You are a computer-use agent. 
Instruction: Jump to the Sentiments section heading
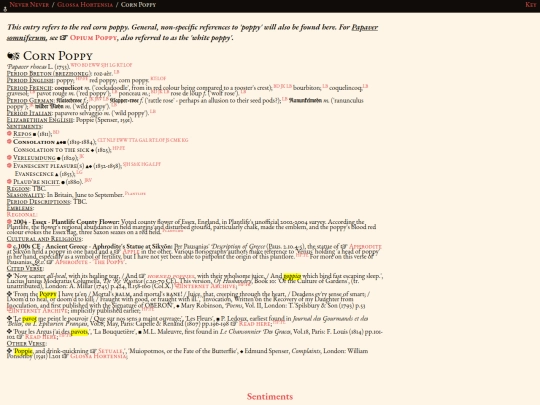(x=270, y=397)
